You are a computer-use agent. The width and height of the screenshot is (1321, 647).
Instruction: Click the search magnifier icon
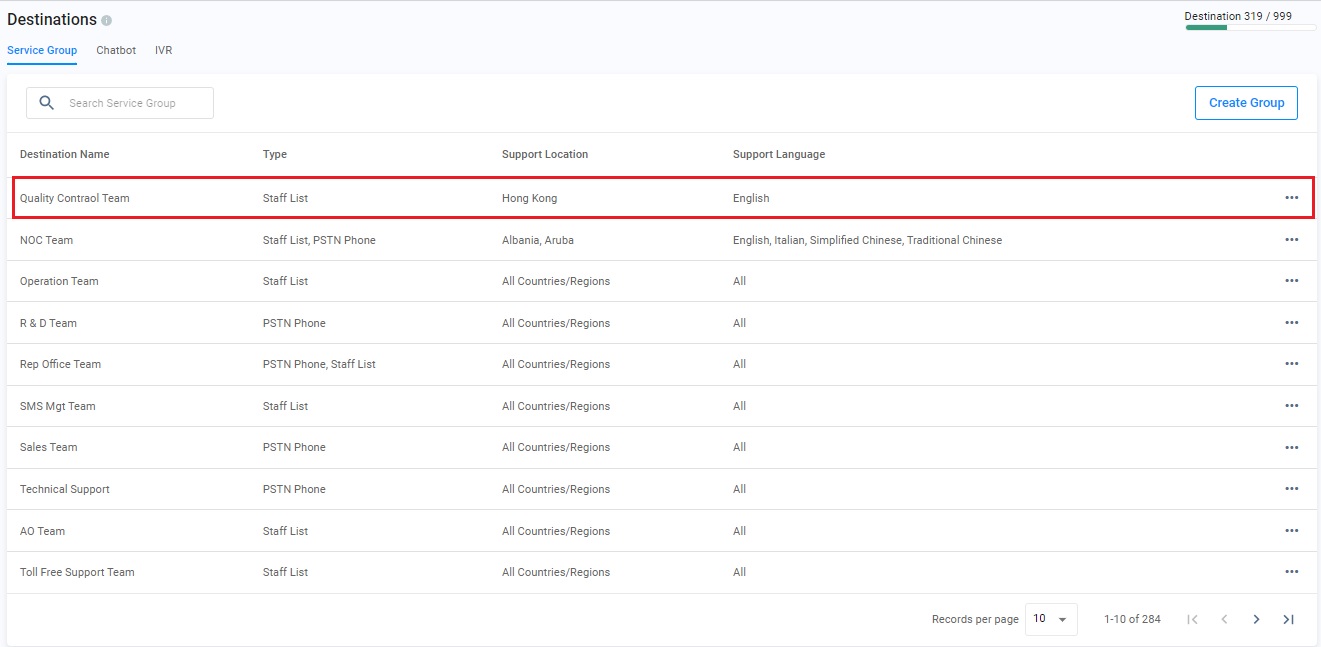46,103
